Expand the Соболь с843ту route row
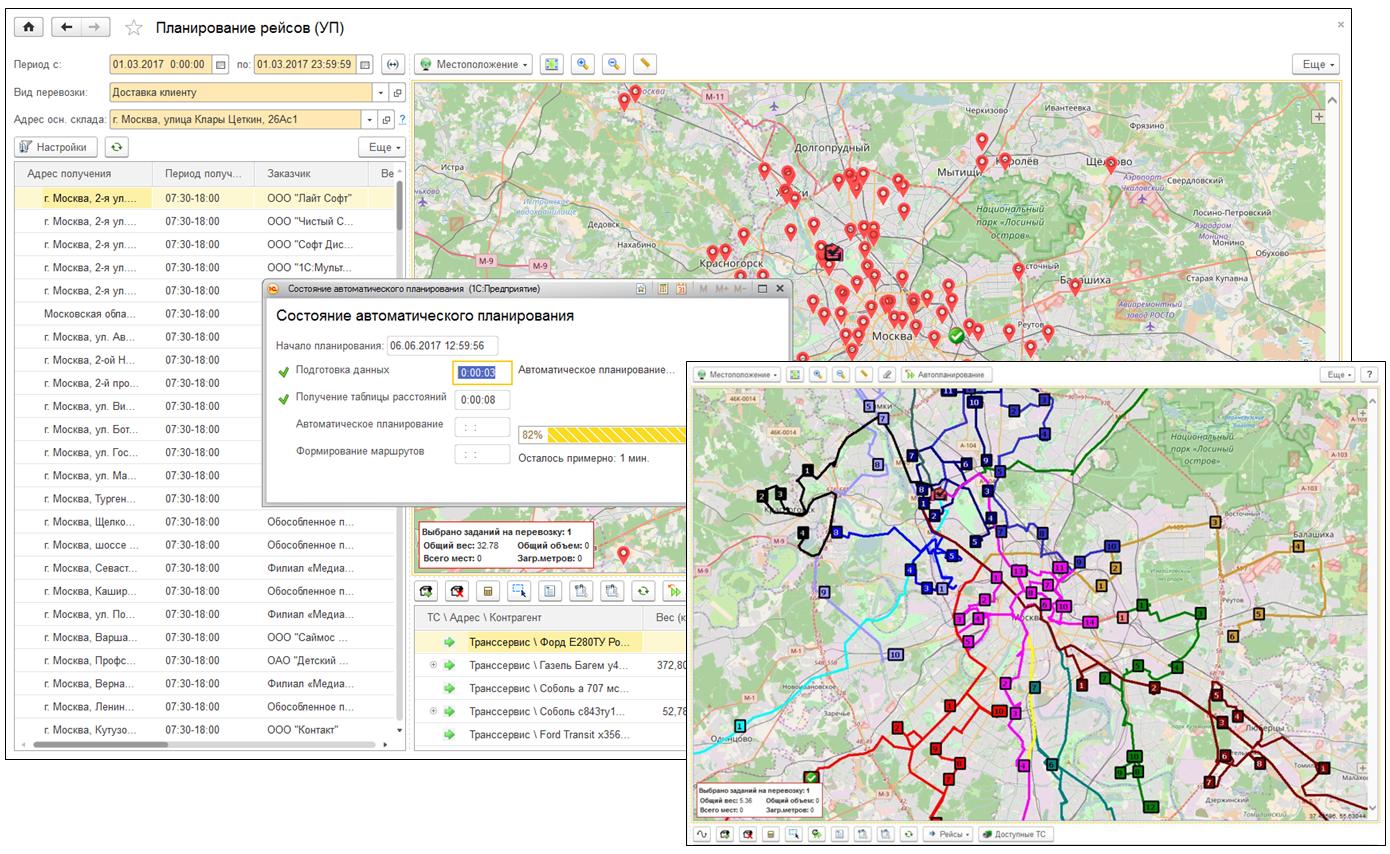 pos(433,711)
